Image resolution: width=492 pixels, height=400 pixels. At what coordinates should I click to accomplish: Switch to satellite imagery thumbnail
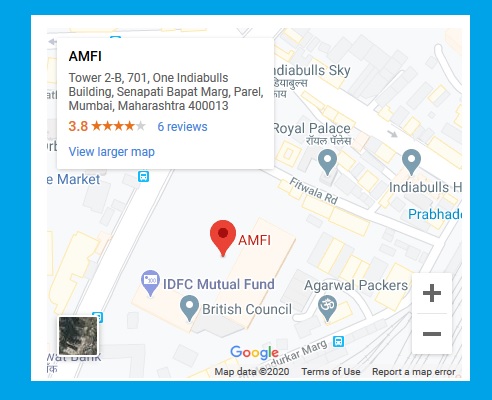click(78, 336)
